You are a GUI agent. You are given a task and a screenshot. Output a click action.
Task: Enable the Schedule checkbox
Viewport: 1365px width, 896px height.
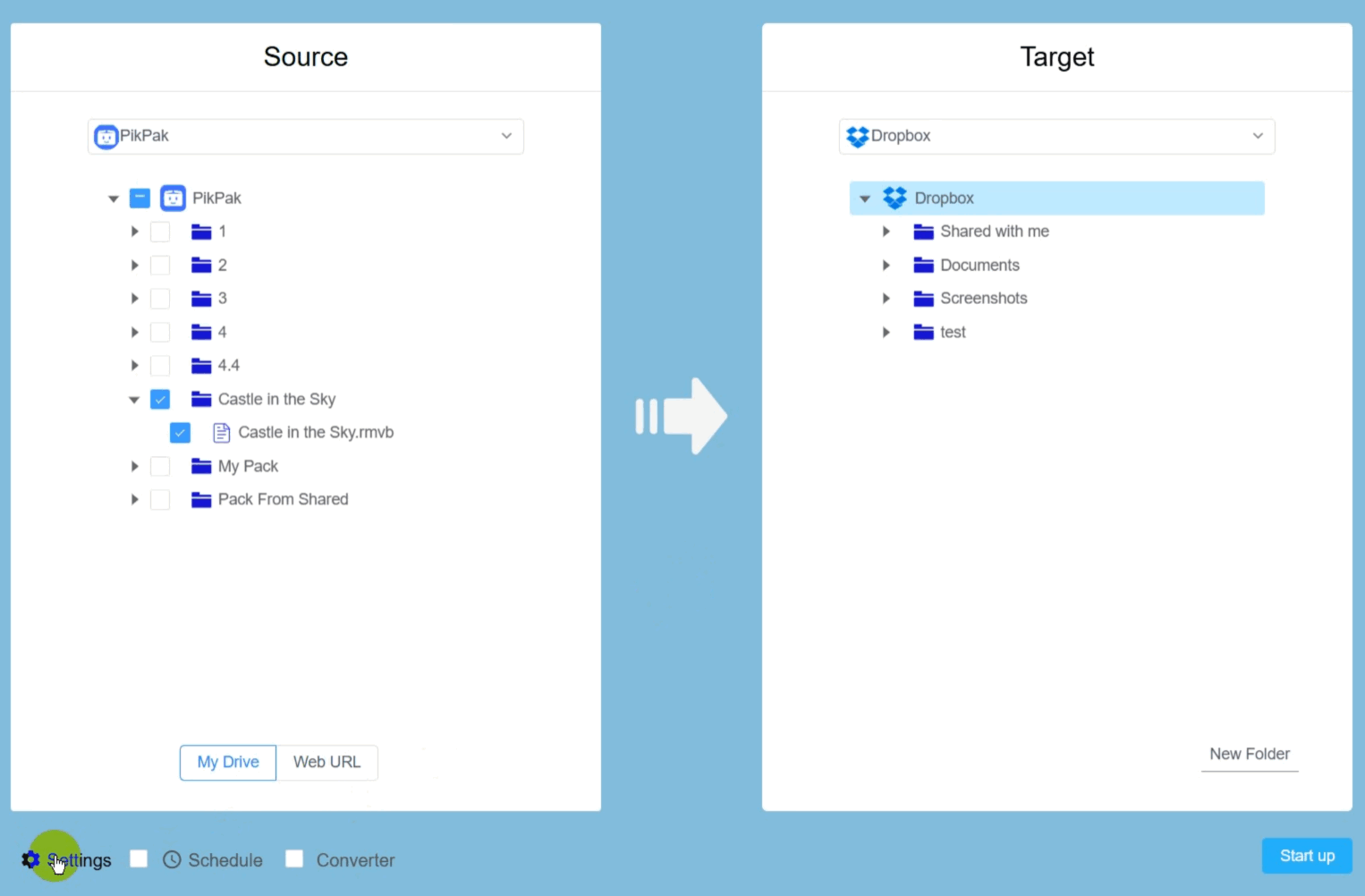click(x=139, y=858)
